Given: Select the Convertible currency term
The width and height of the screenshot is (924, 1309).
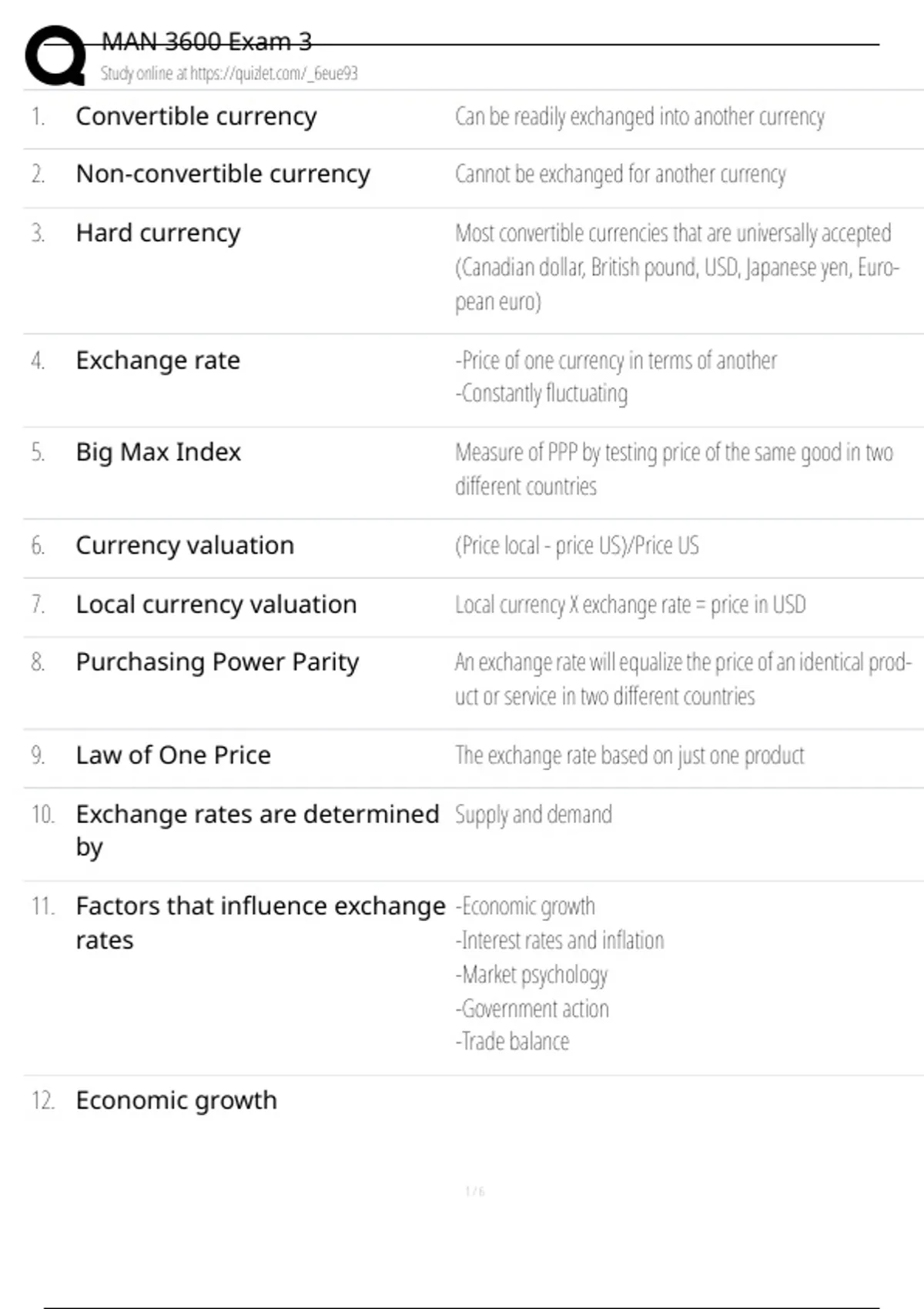Looking at the screenshot, I should coord(196,116).
